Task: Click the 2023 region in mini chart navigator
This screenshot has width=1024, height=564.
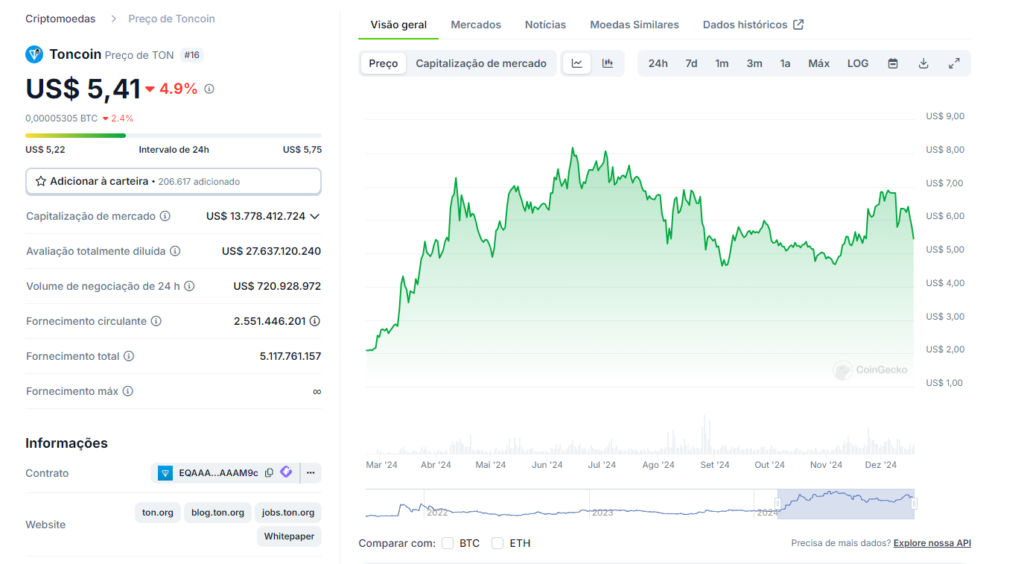Action: click(x=602, y=512)
